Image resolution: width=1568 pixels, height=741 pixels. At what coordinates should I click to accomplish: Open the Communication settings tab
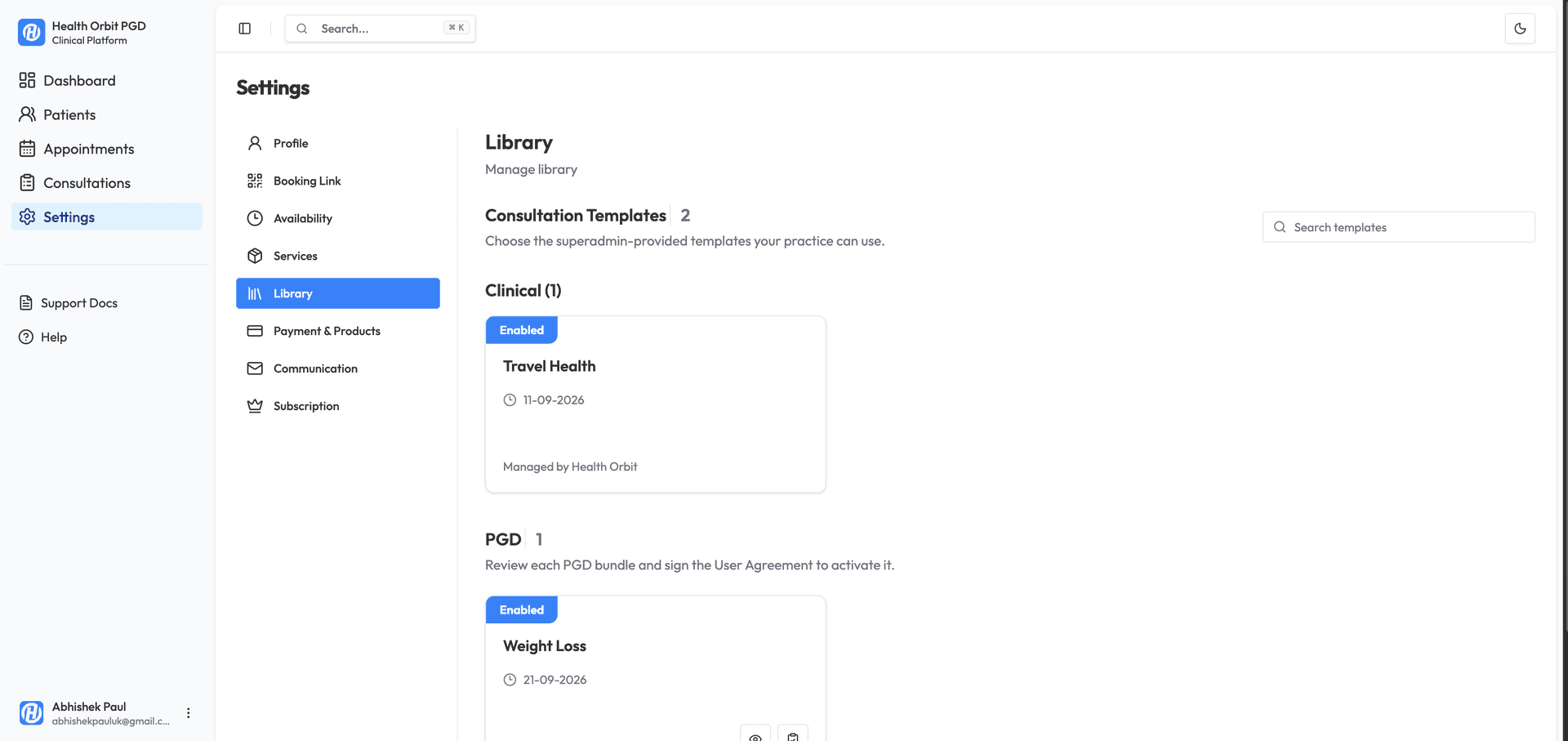(337, 368)
